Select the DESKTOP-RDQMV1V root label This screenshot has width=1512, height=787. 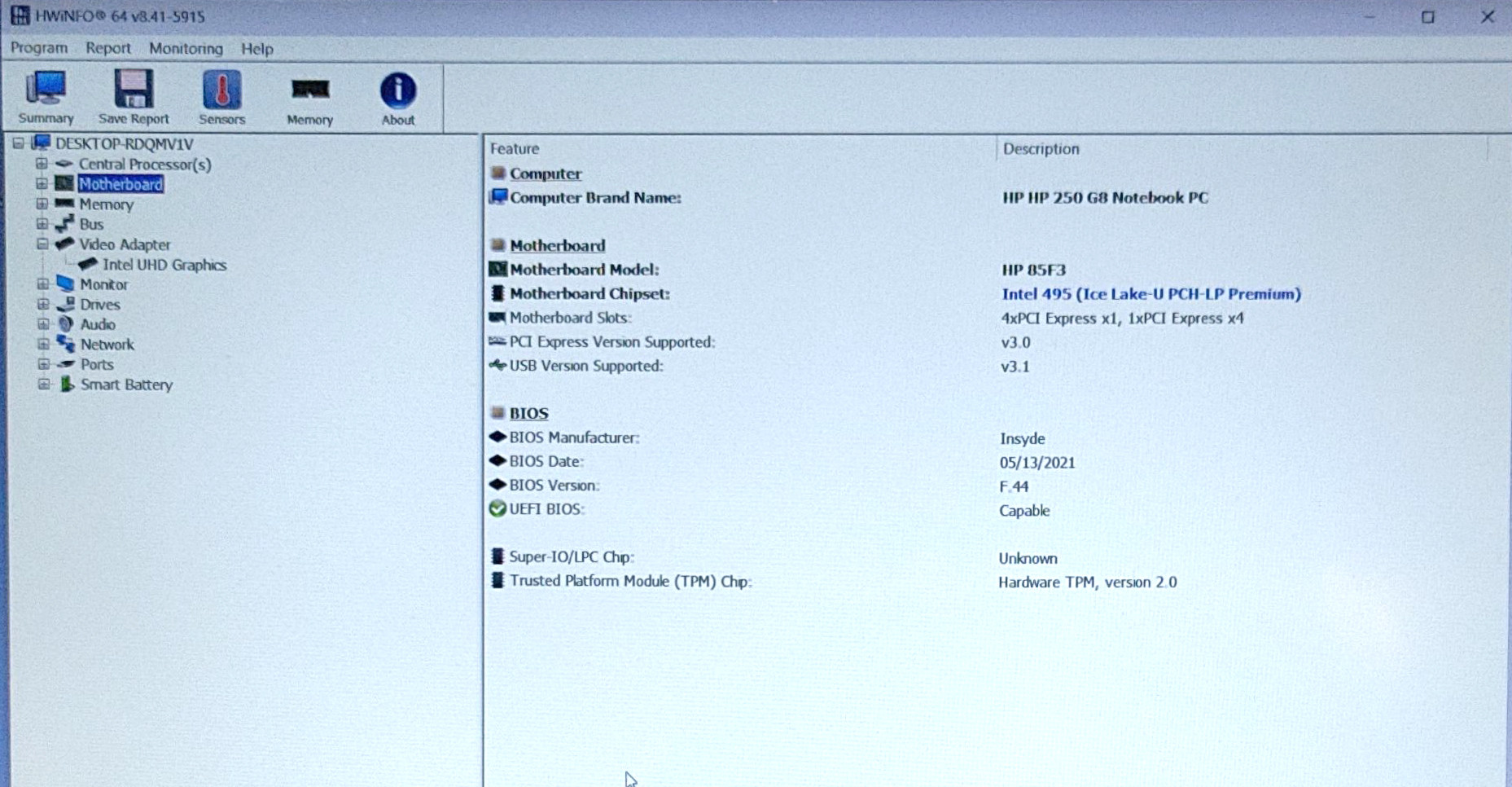(x=125, y=143)
